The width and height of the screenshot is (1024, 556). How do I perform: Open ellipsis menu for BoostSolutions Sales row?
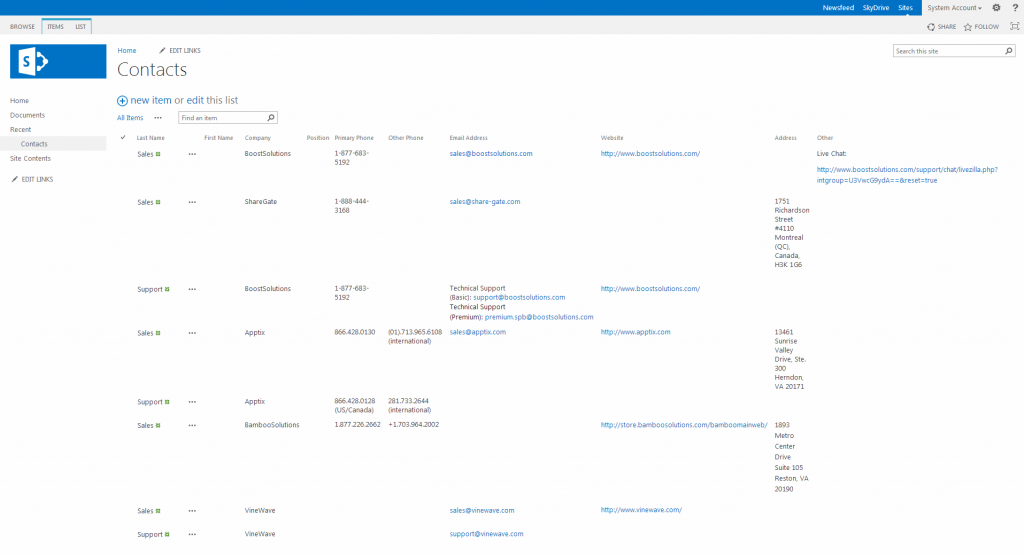[x=192, y=154]
